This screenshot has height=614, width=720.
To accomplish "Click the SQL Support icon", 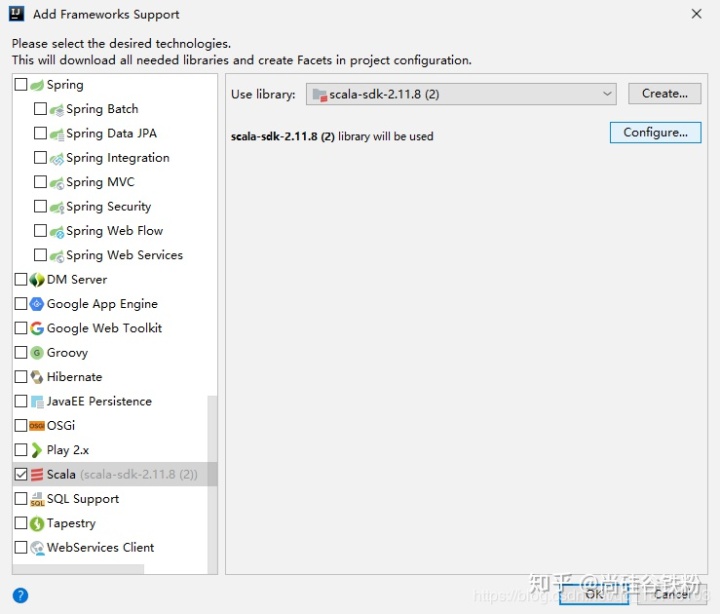I will (x=37, y=499).
